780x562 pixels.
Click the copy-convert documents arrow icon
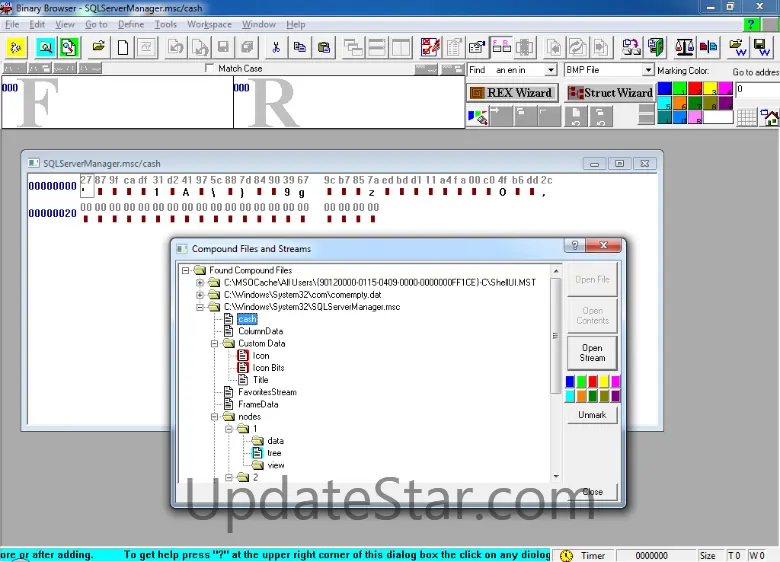(x=631, y=48)
